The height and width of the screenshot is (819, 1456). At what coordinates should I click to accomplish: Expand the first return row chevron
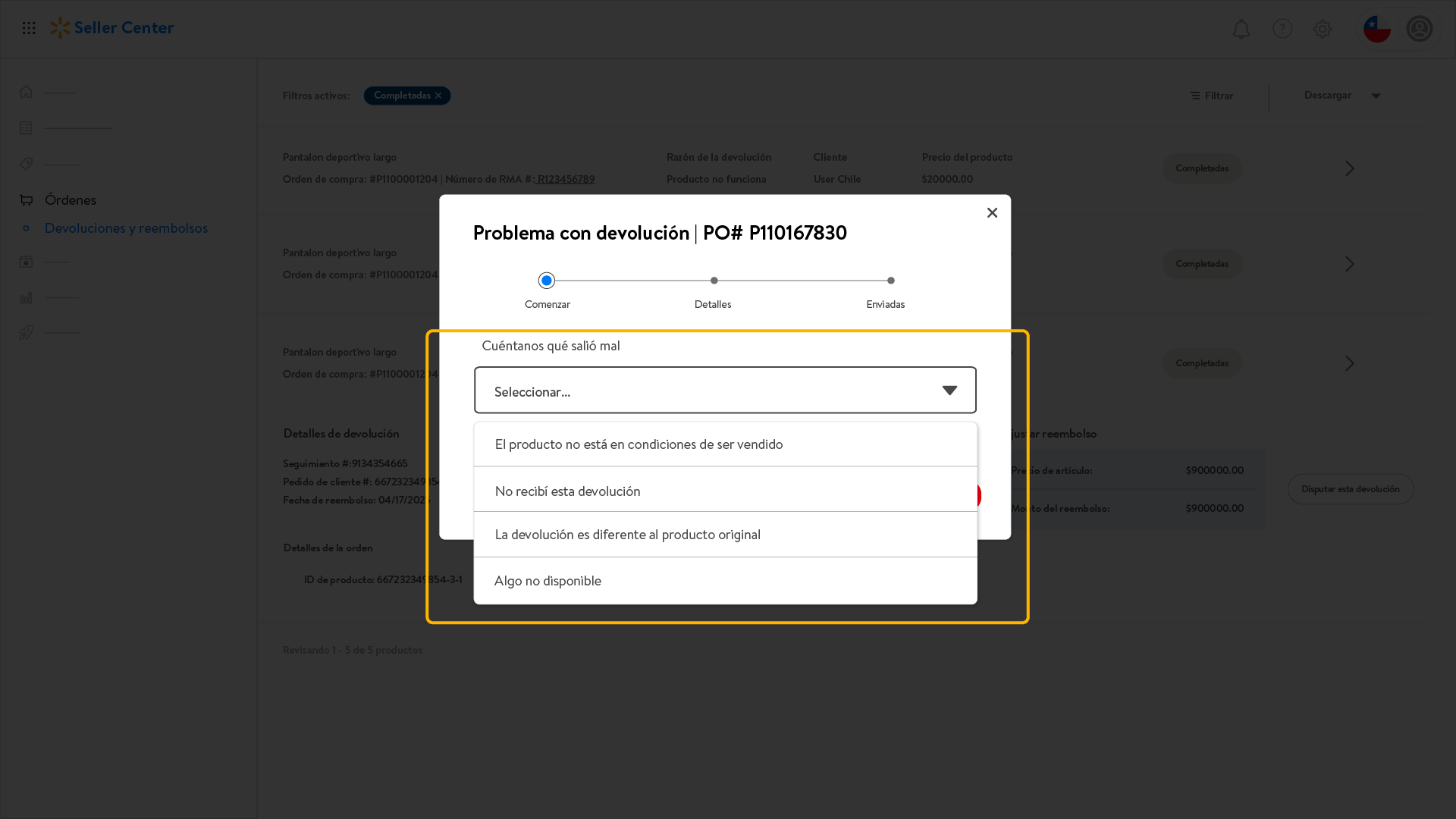[1349, 168]
